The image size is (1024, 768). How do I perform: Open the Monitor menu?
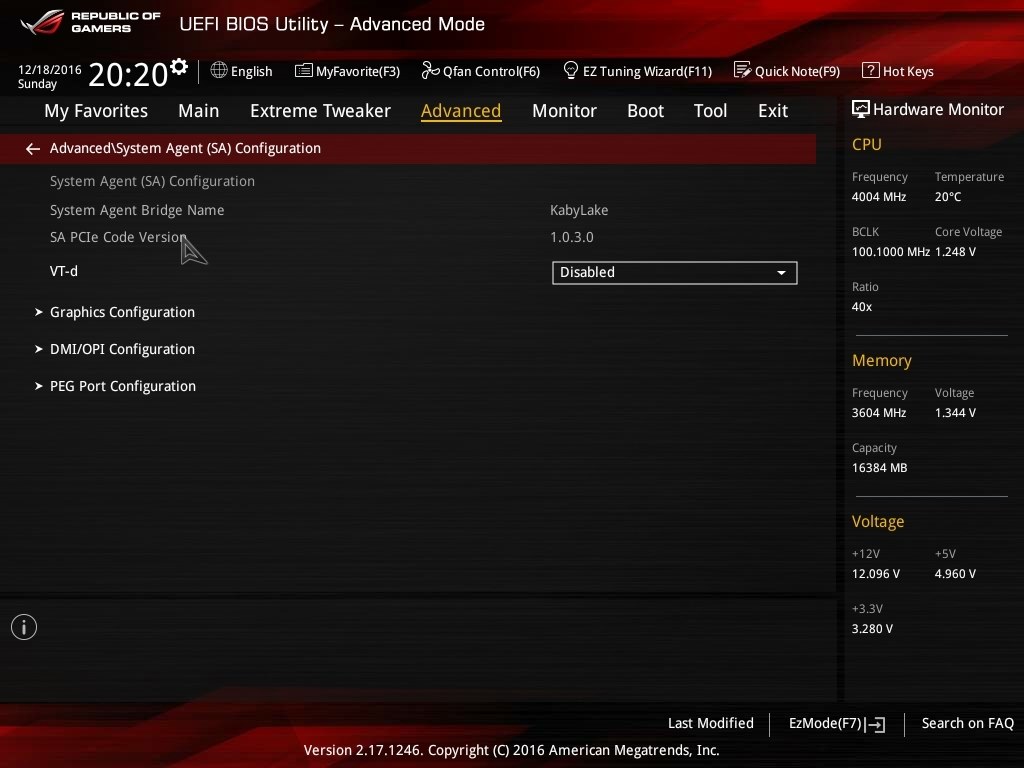pos(564,111)
